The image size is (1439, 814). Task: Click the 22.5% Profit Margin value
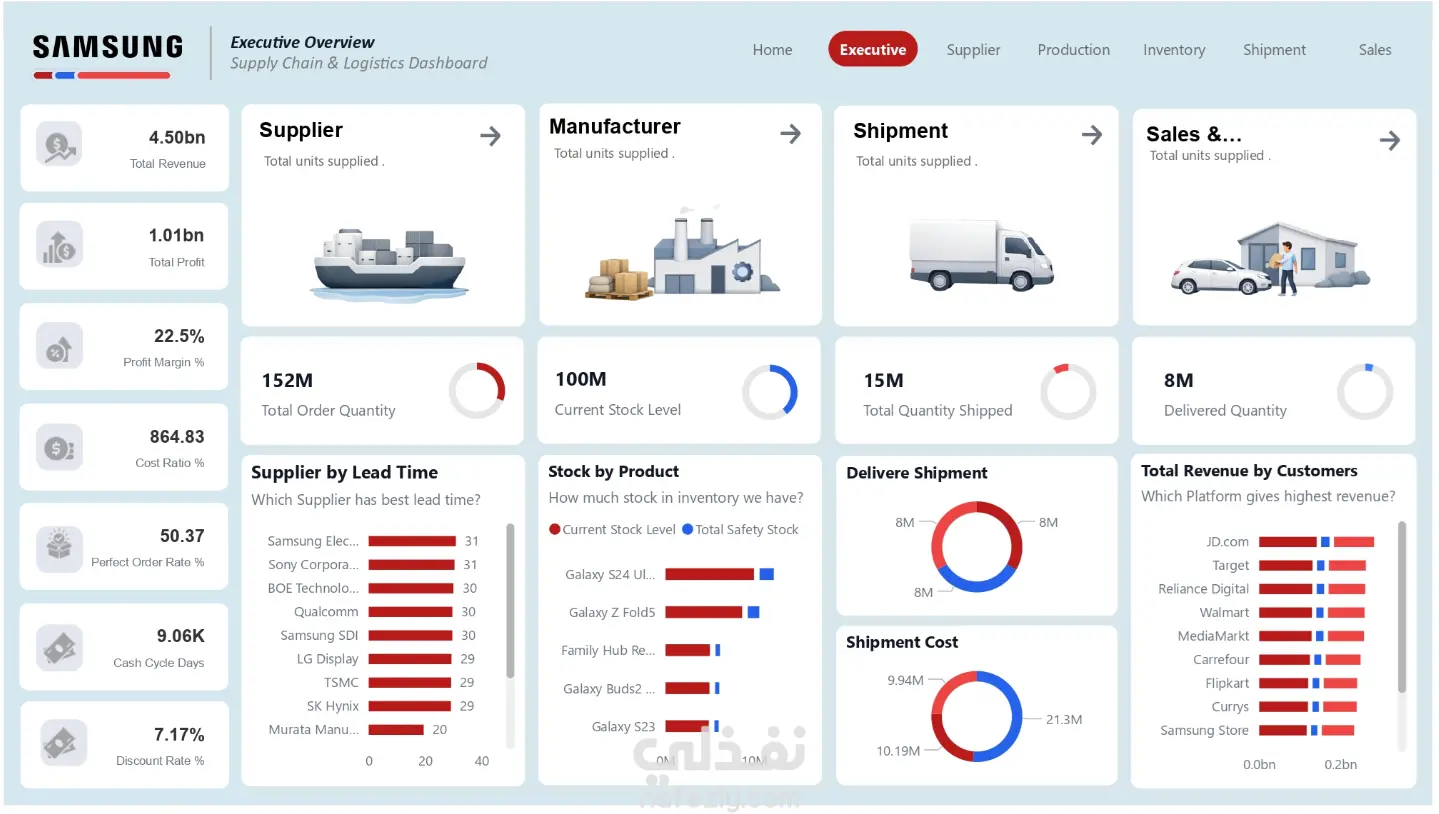tap(179, 336)
